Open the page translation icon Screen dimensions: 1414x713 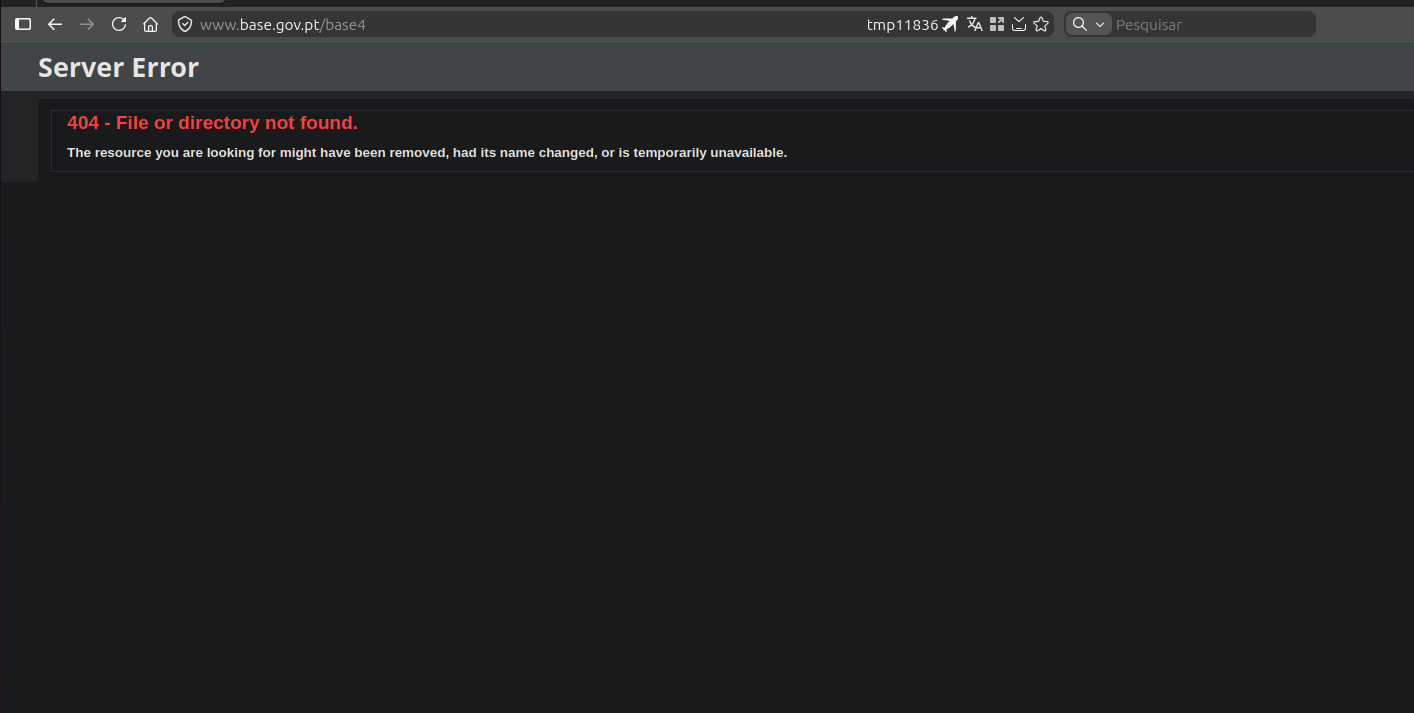pyautogui.click(x=974, y=24)
